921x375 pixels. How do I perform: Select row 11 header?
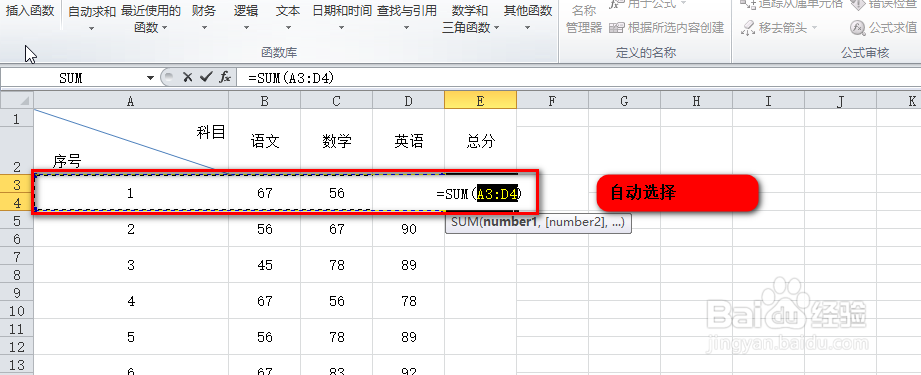(17, 329)
